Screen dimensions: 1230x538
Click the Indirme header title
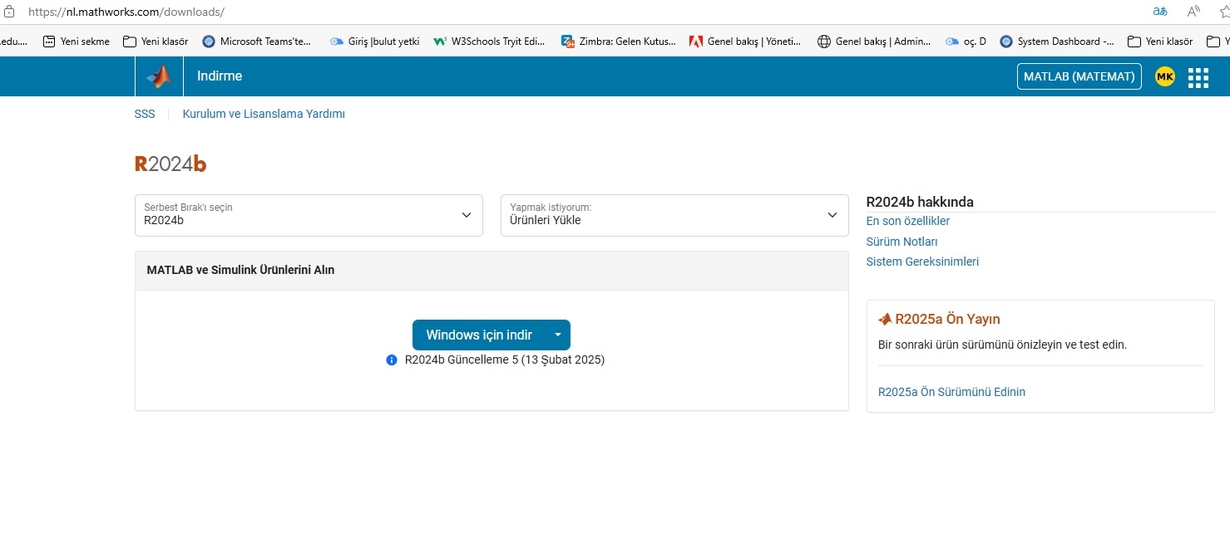220,76
